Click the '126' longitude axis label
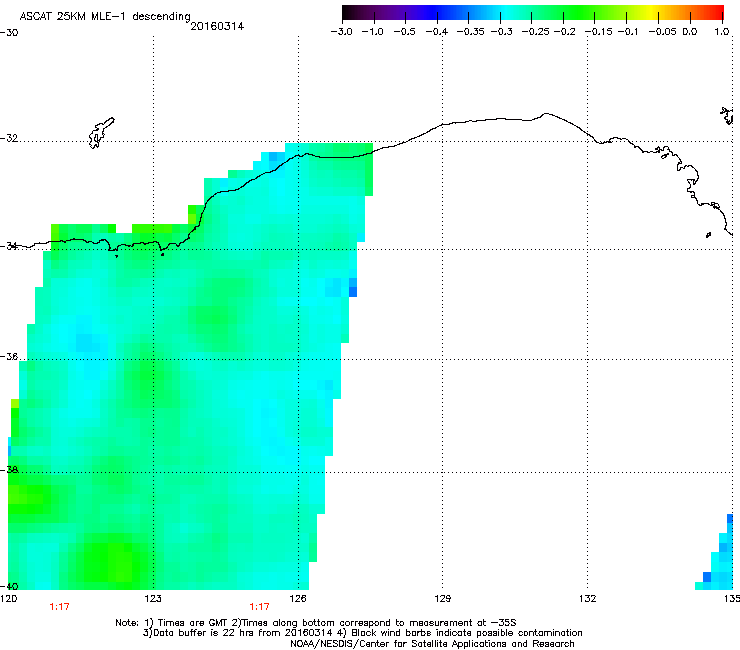 click(x=298, y=599)
